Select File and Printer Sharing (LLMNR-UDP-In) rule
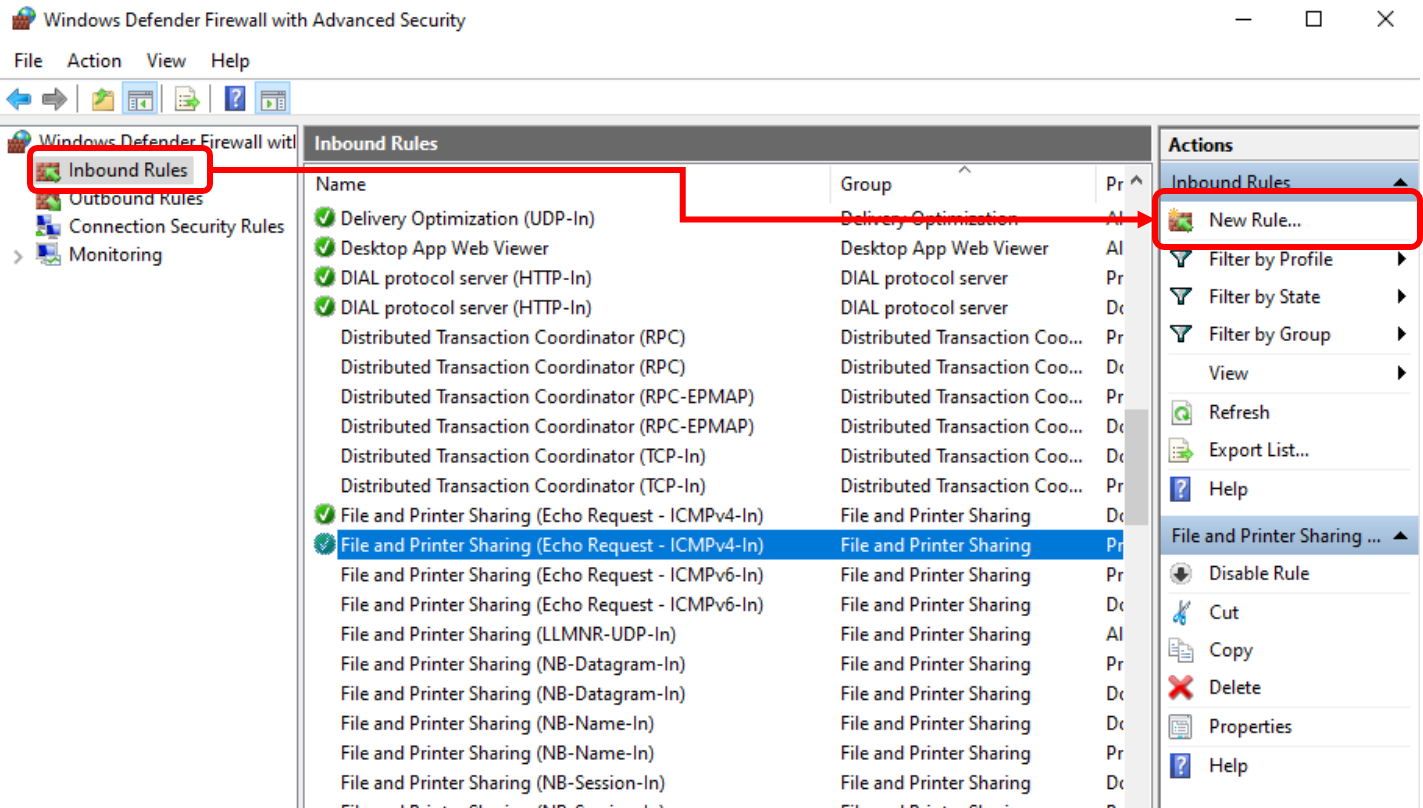Viewport: 1423px width, 808px height. pos(508,634)
